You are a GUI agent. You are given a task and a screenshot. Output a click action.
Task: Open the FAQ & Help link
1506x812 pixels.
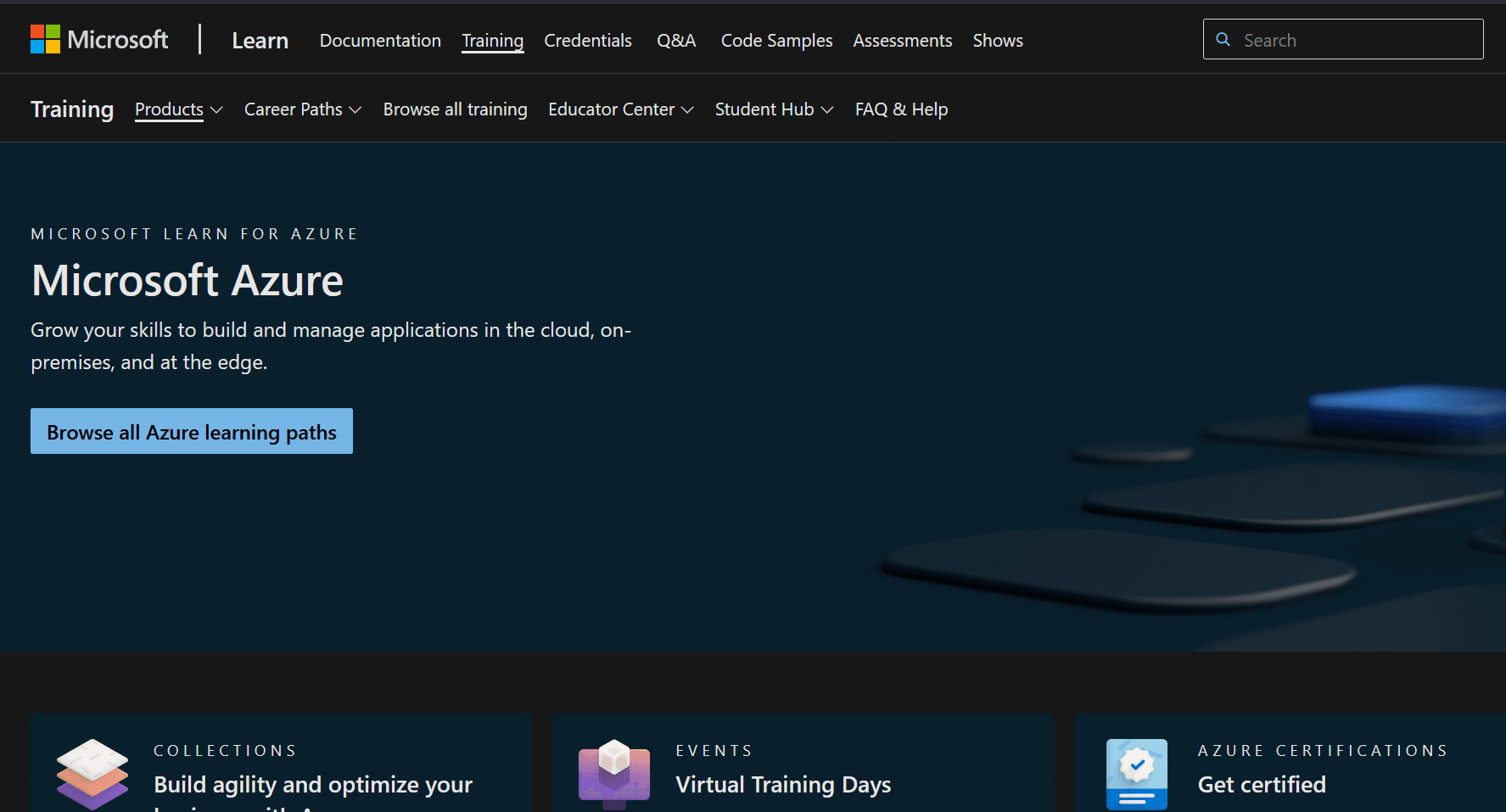901,109
